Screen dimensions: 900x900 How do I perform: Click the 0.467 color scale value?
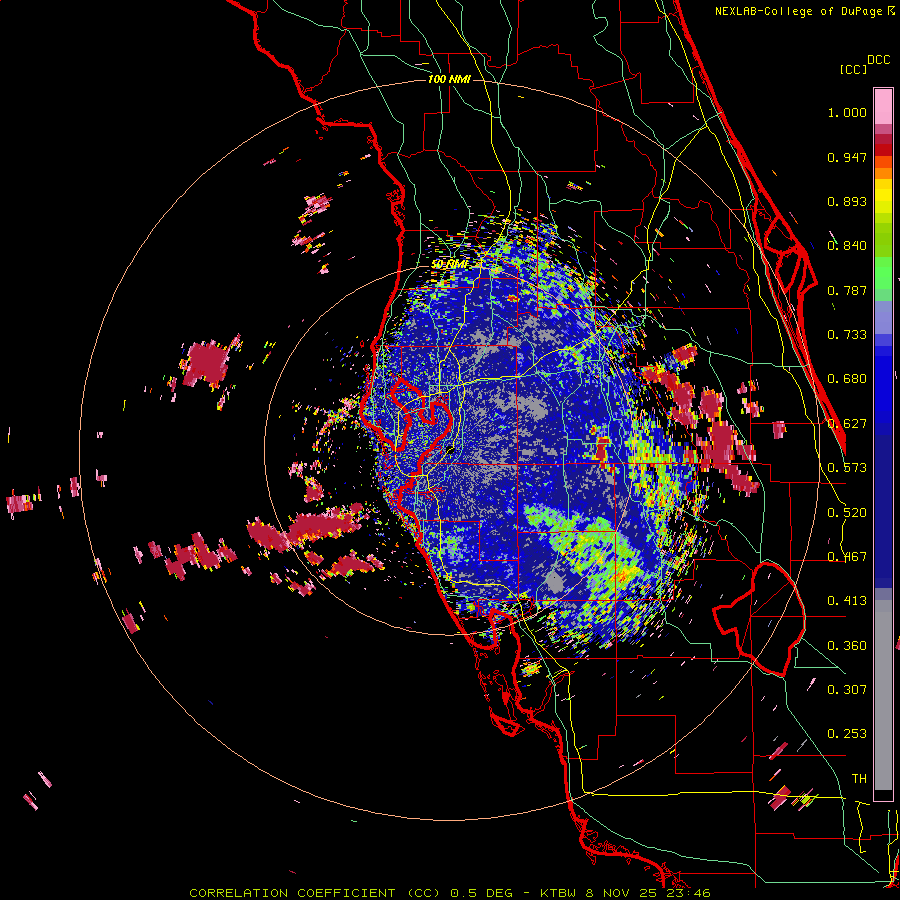(x=847, y=557)
